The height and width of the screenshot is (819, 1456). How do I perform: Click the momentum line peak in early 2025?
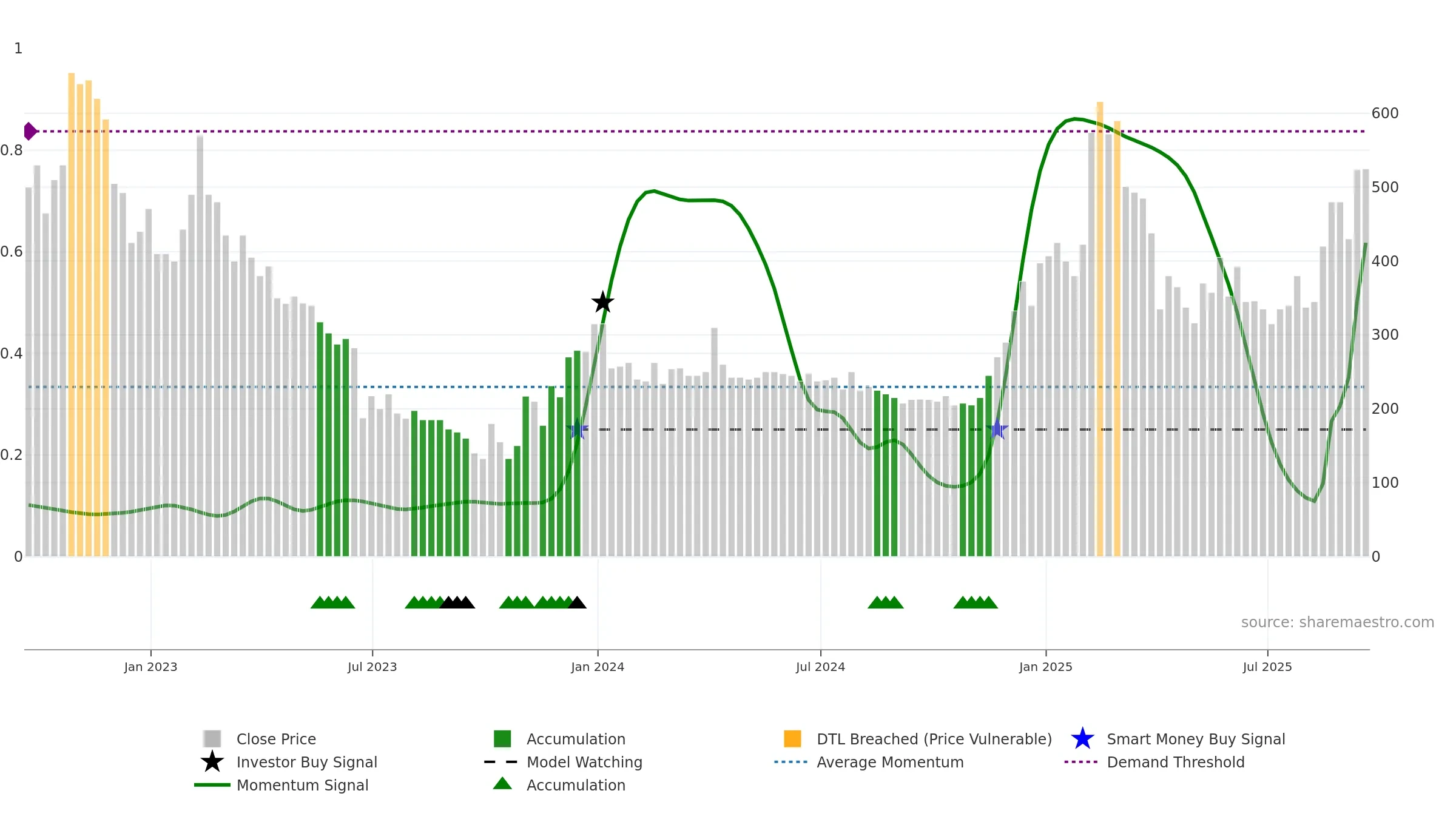tap(1074, 119)
